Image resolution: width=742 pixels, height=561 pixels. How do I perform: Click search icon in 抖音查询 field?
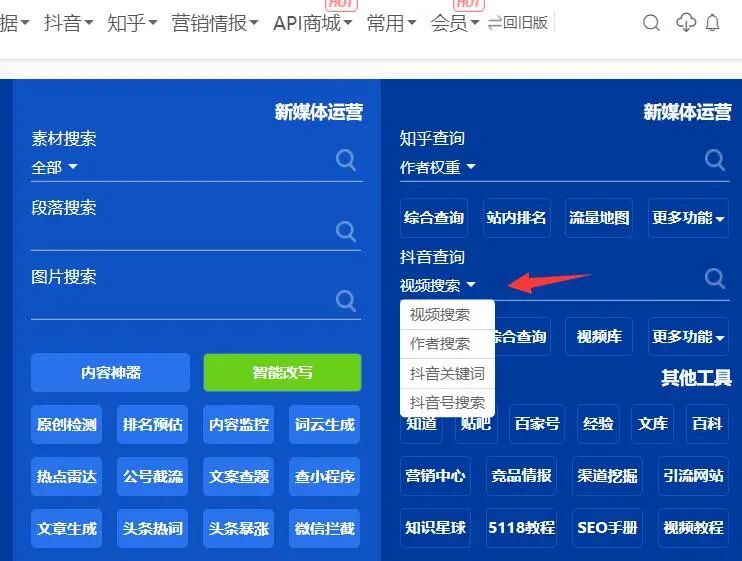(x=715, y=279)
